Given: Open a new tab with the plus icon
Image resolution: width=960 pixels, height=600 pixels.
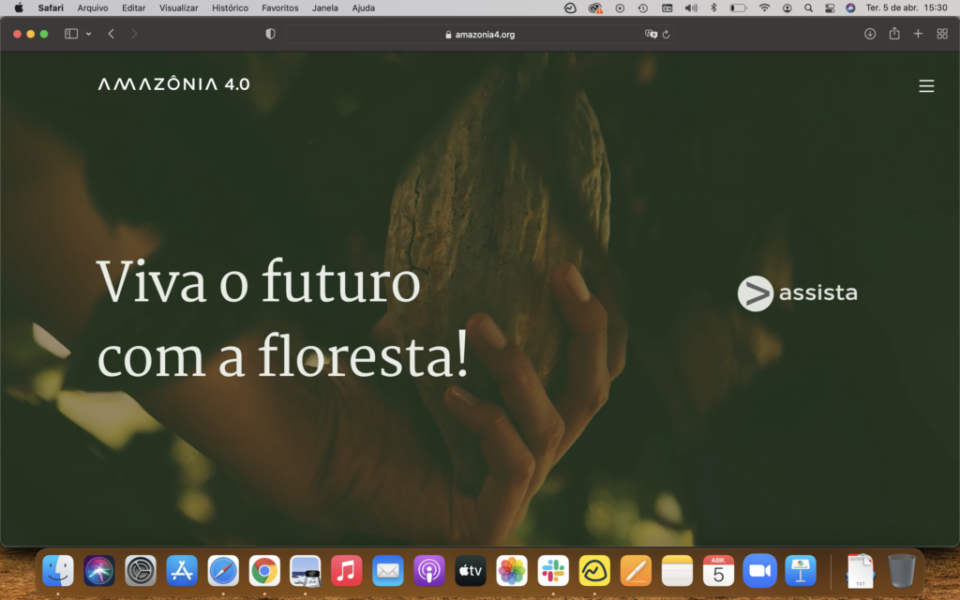Looking at the screenshot, I should [x=918, y=34].
